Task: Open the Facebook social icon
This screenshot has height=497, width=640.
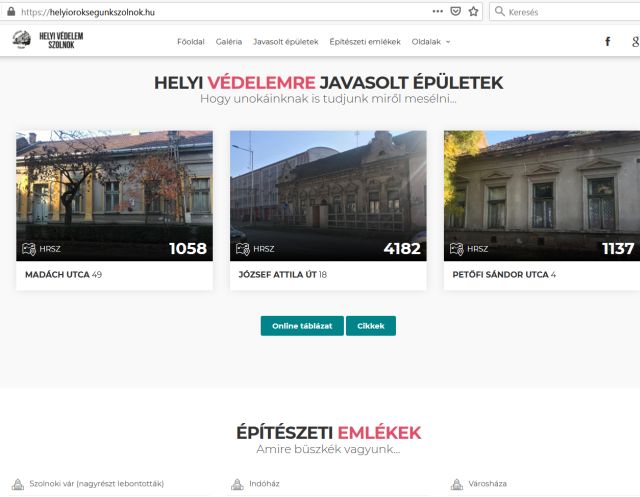Action: click(607, 41)
